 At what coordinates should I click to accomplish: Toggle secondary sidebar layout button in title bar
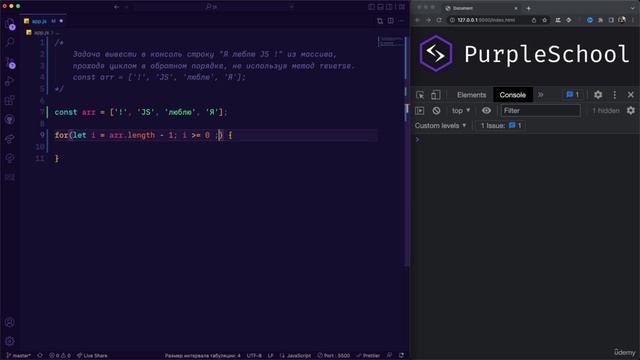(389, 7)
